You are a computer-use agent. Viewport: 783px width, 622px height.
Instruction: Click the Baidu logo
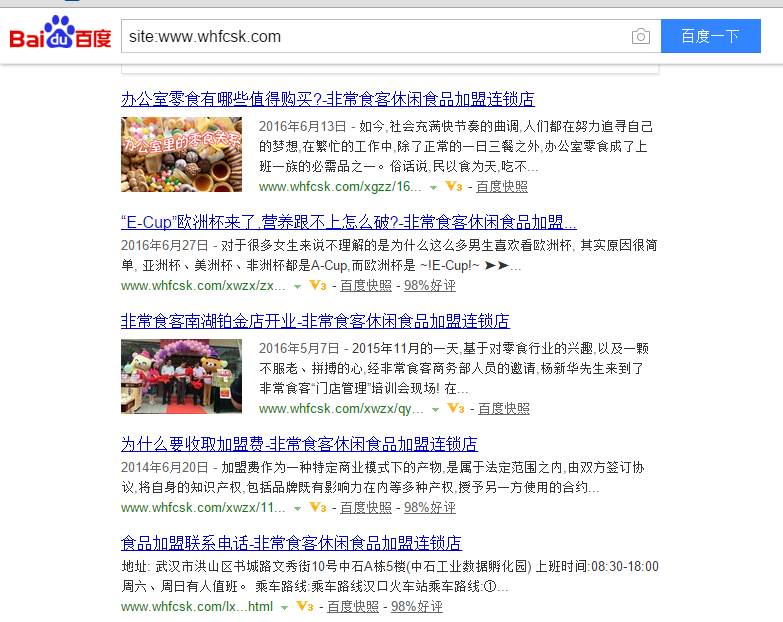(x=60, y=33)
